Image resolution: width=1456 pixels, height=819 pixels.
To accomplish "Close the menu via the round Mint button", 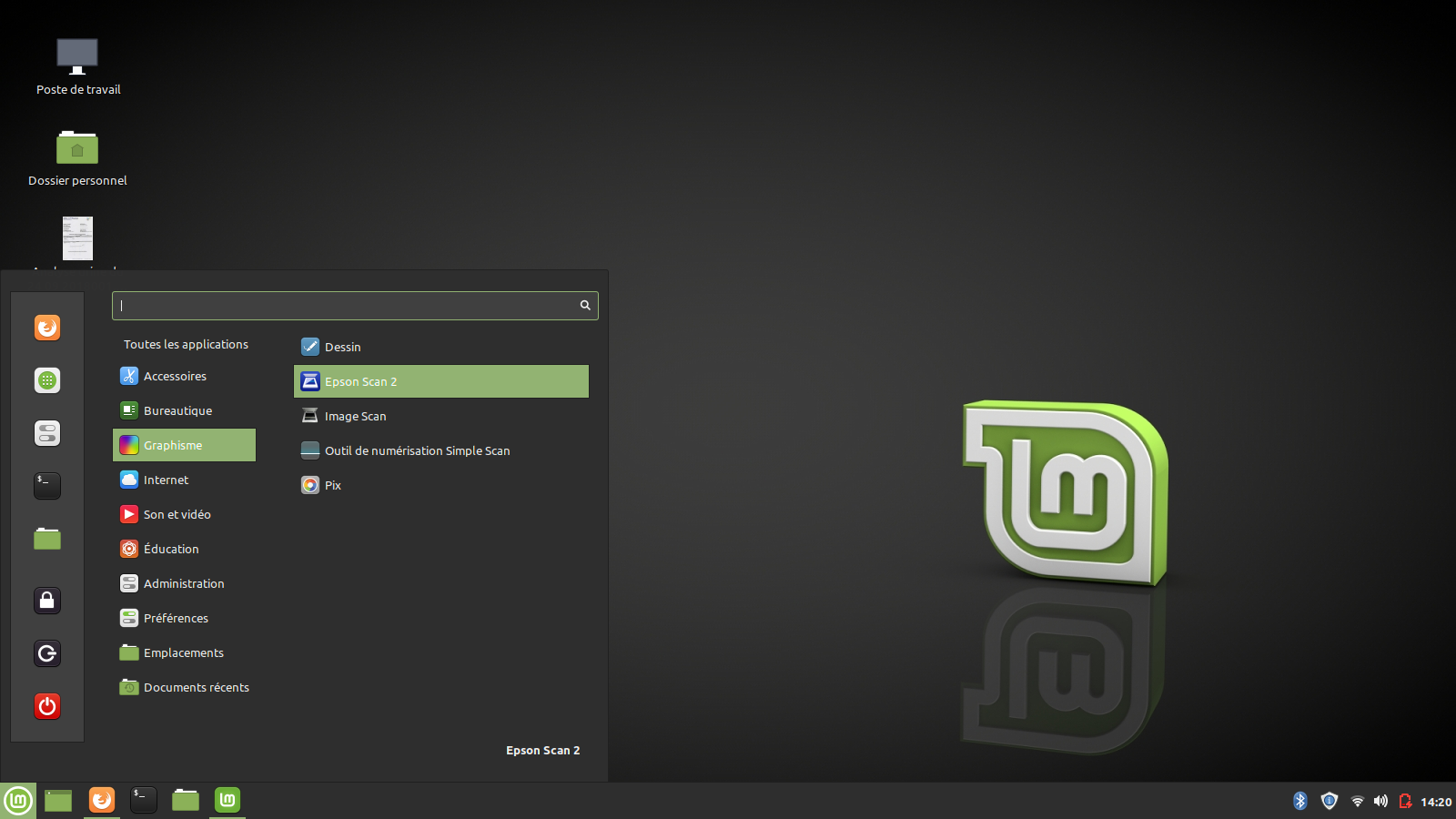I will (18, 801).
